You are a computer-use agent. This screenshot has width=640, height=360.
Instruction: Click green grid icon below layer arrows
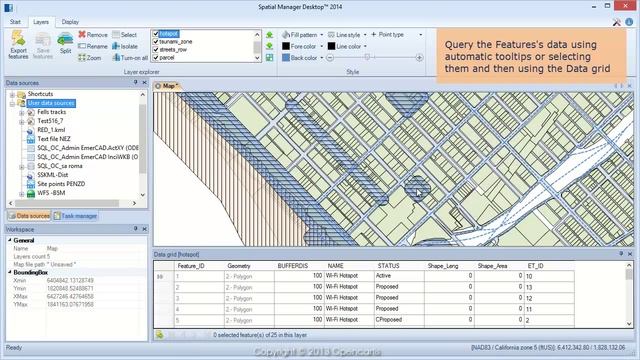pos(269,58)
